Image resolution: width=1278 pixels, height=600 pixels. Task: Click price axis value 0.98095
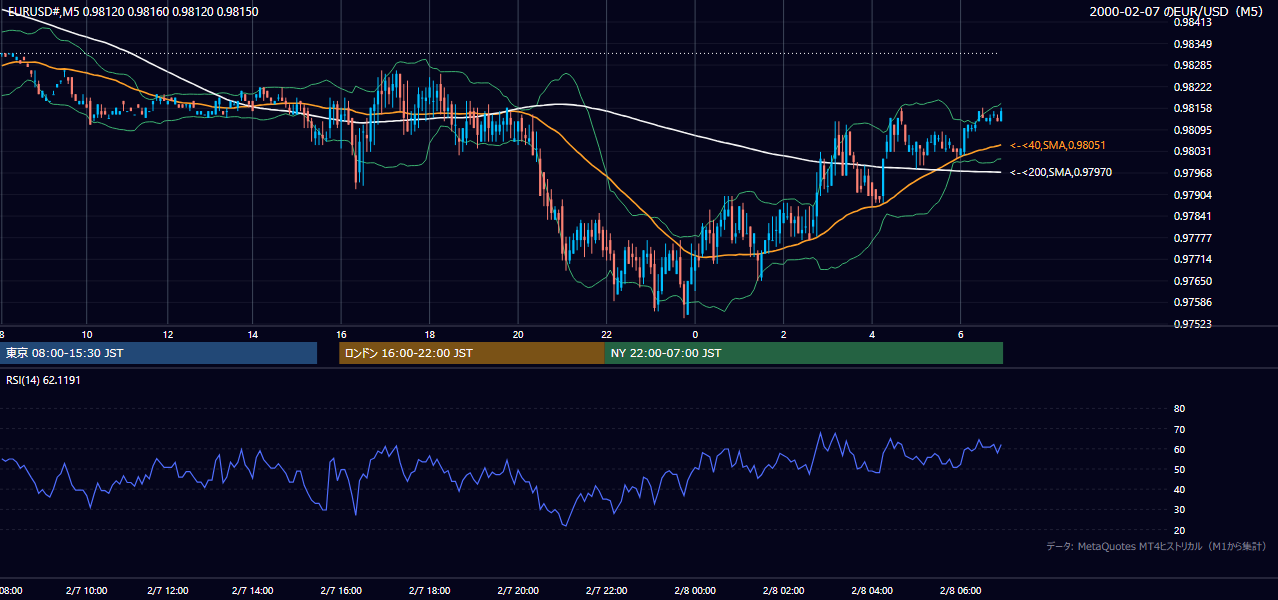pyautogui.click(x=1192, y=130)
